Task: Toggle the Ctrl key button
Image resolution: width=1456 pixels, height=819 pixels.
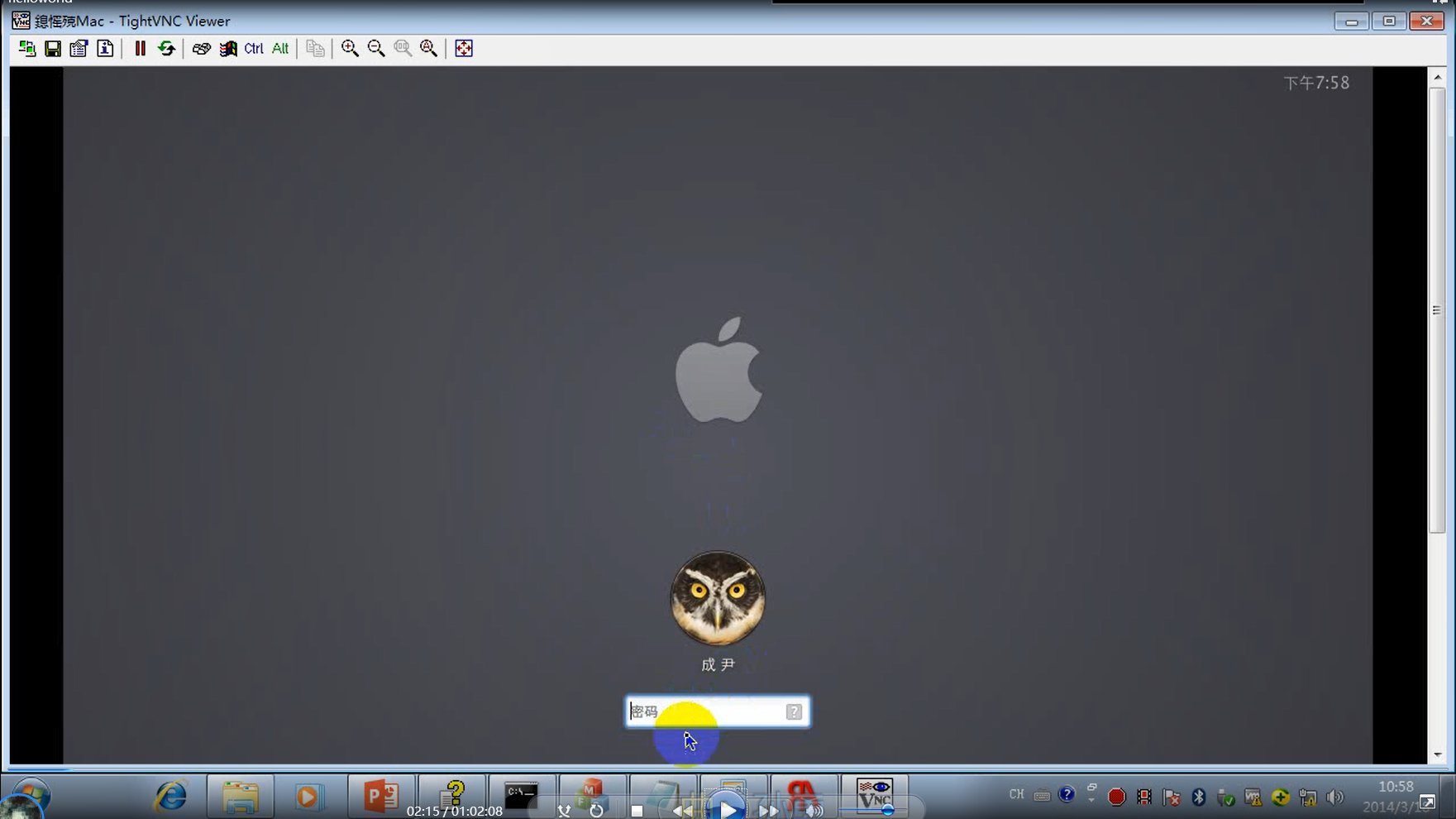Action: coord(254,49)
